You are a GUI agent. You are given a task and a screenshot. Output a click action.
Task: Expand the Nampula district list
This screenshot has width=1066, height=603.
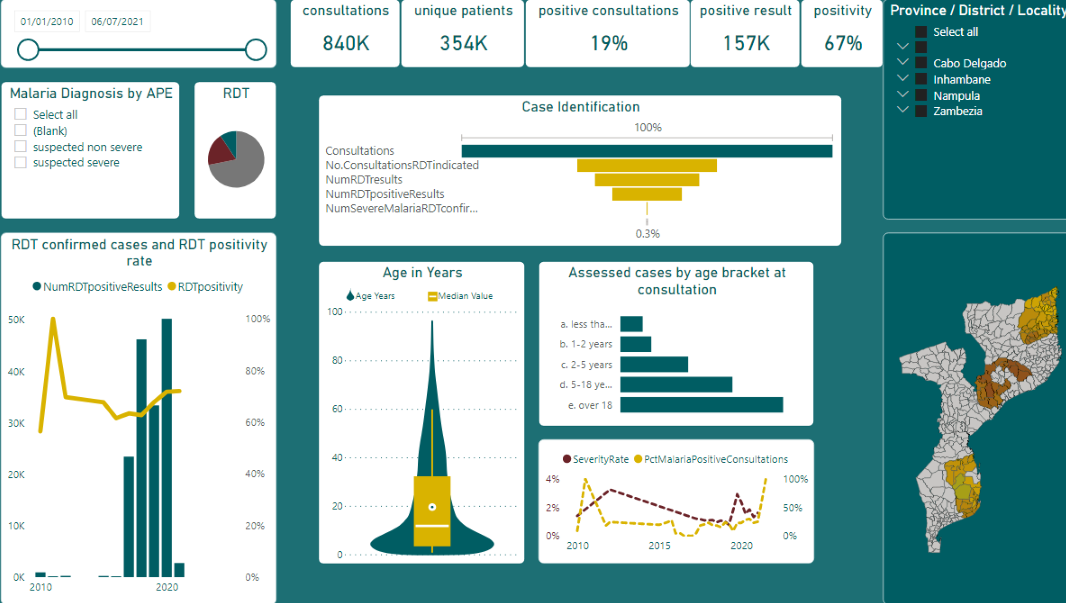pos(903,95)
